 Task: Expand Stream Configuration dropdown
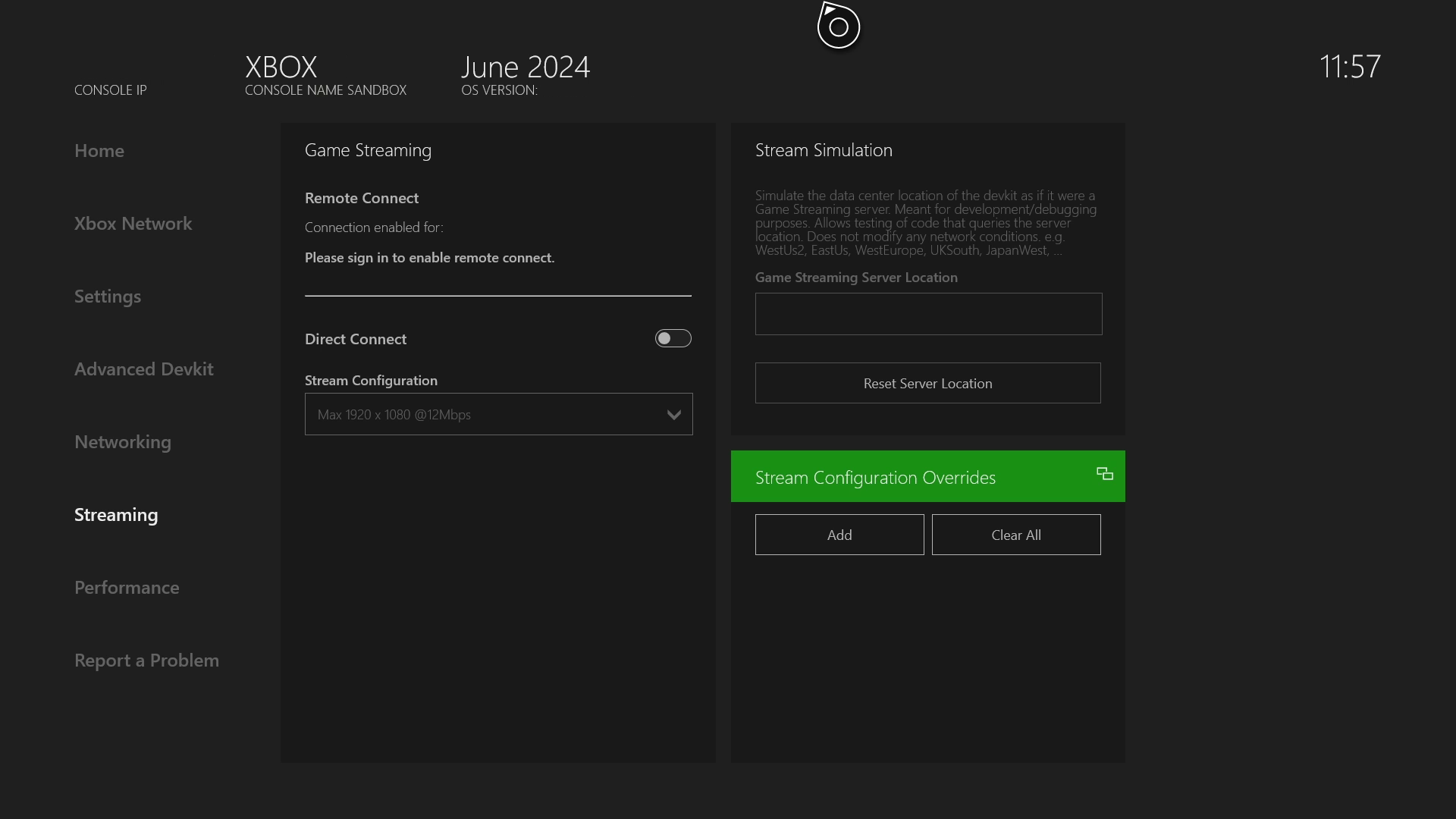pos(498,414)
